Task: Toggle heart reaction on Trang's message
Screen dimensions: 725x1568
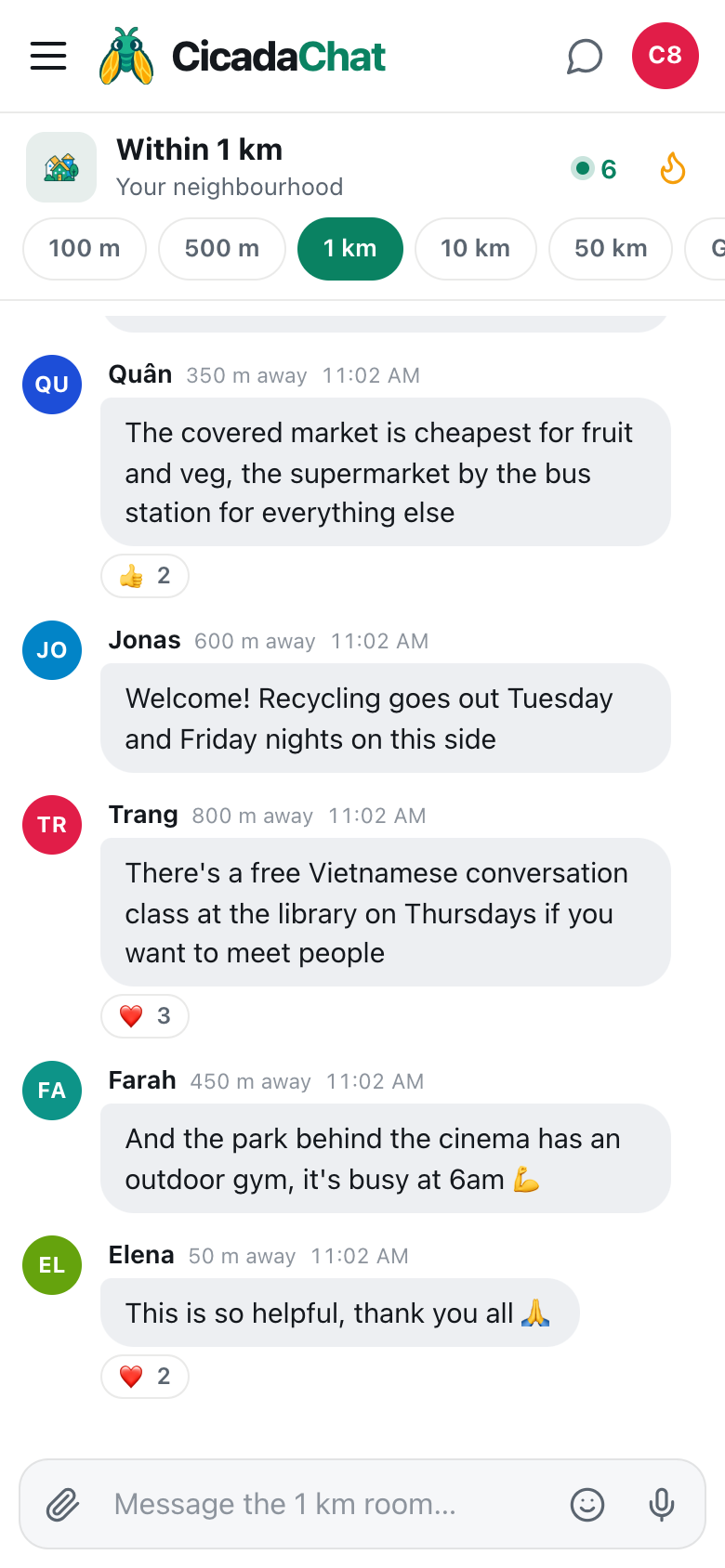Action: [x=145, y=1016]
